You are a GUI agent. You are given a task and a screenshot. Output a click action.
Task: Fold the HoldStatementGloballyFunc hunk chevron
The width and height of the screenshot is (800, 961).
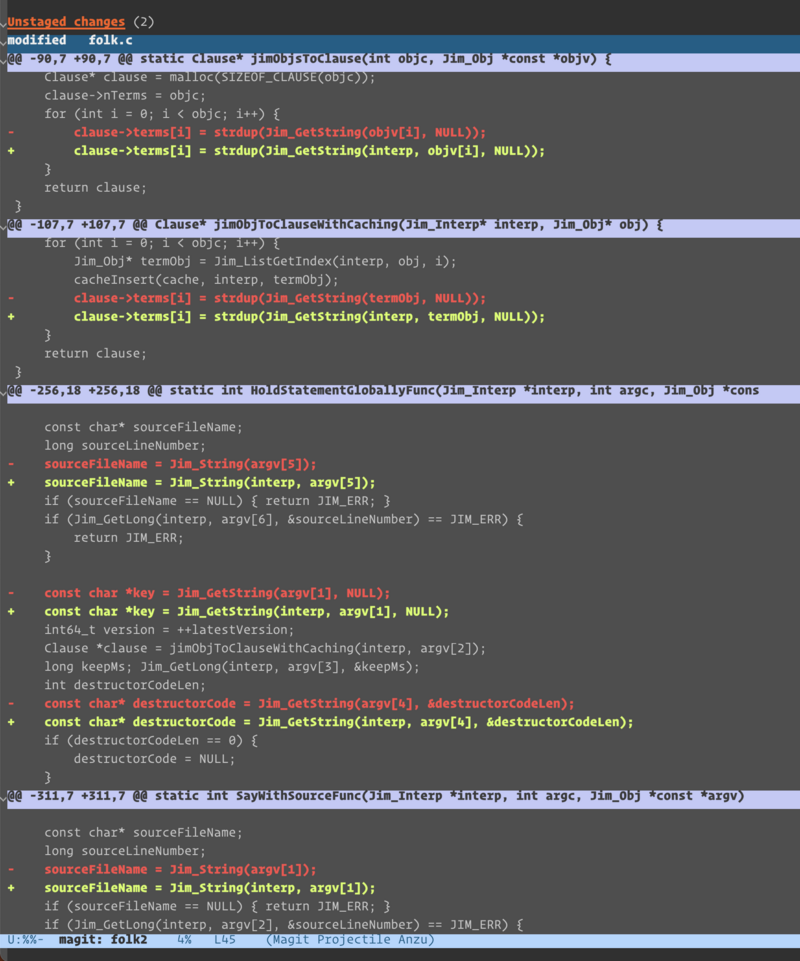click(4, 392)
